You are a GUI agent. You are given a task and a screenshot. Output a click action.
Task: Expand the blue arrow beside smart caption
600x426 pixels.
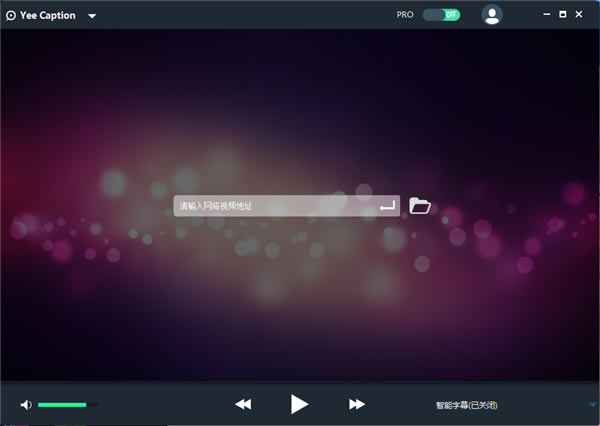[x=593, y=405]
